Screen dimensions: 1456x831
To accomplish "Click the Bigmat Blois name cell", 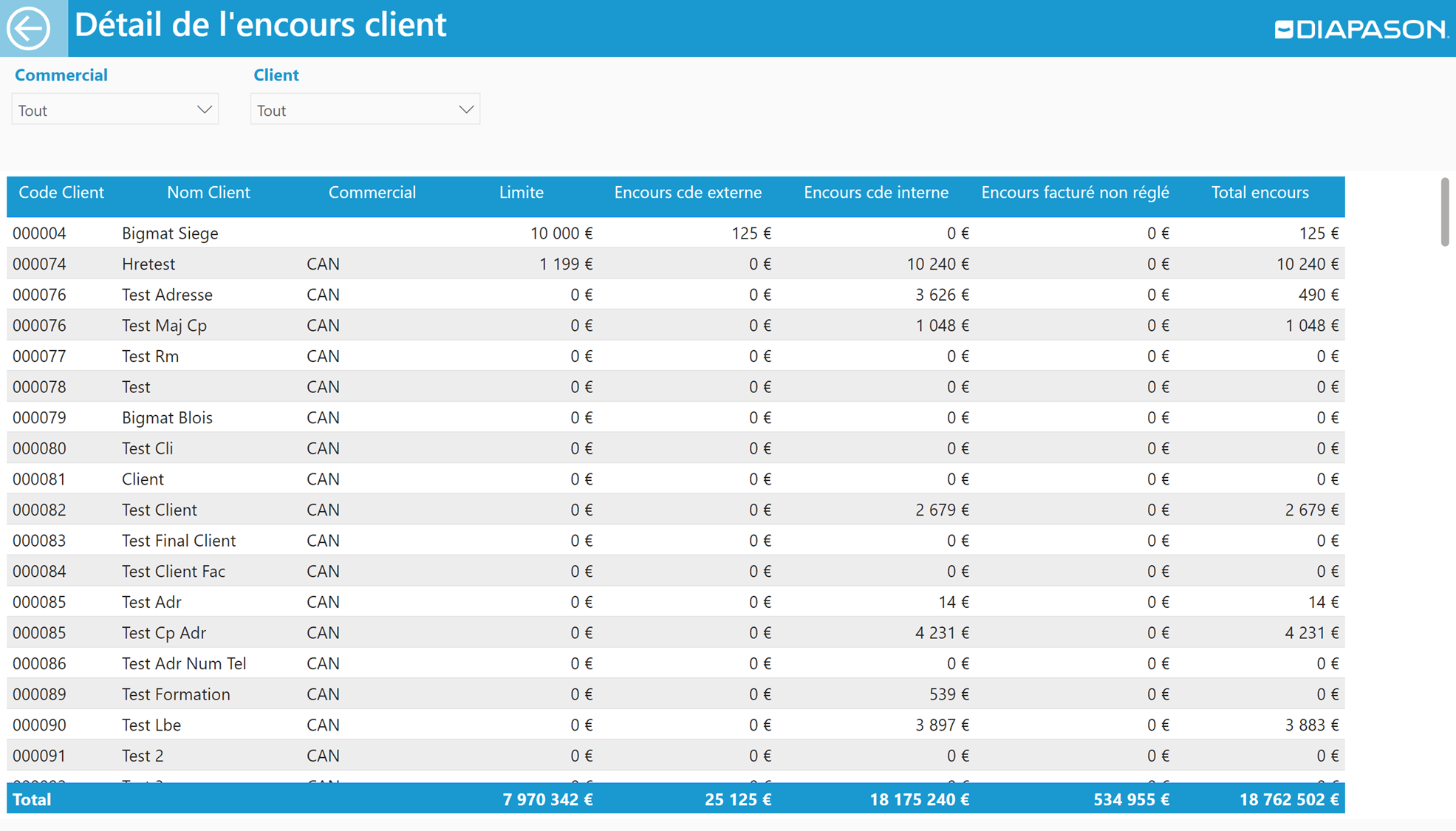I will pos(167,418).
